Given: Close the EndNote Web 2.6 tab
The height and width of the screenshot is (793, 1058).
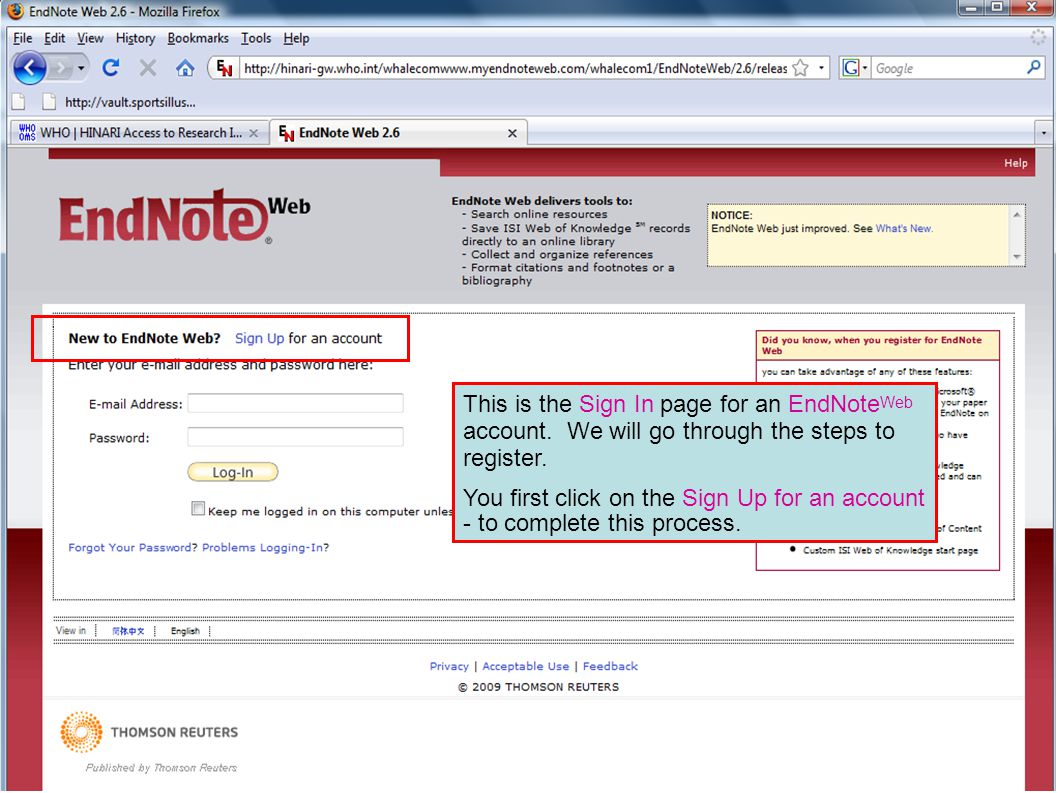Looking at the screenshot, I should (512, 134).
